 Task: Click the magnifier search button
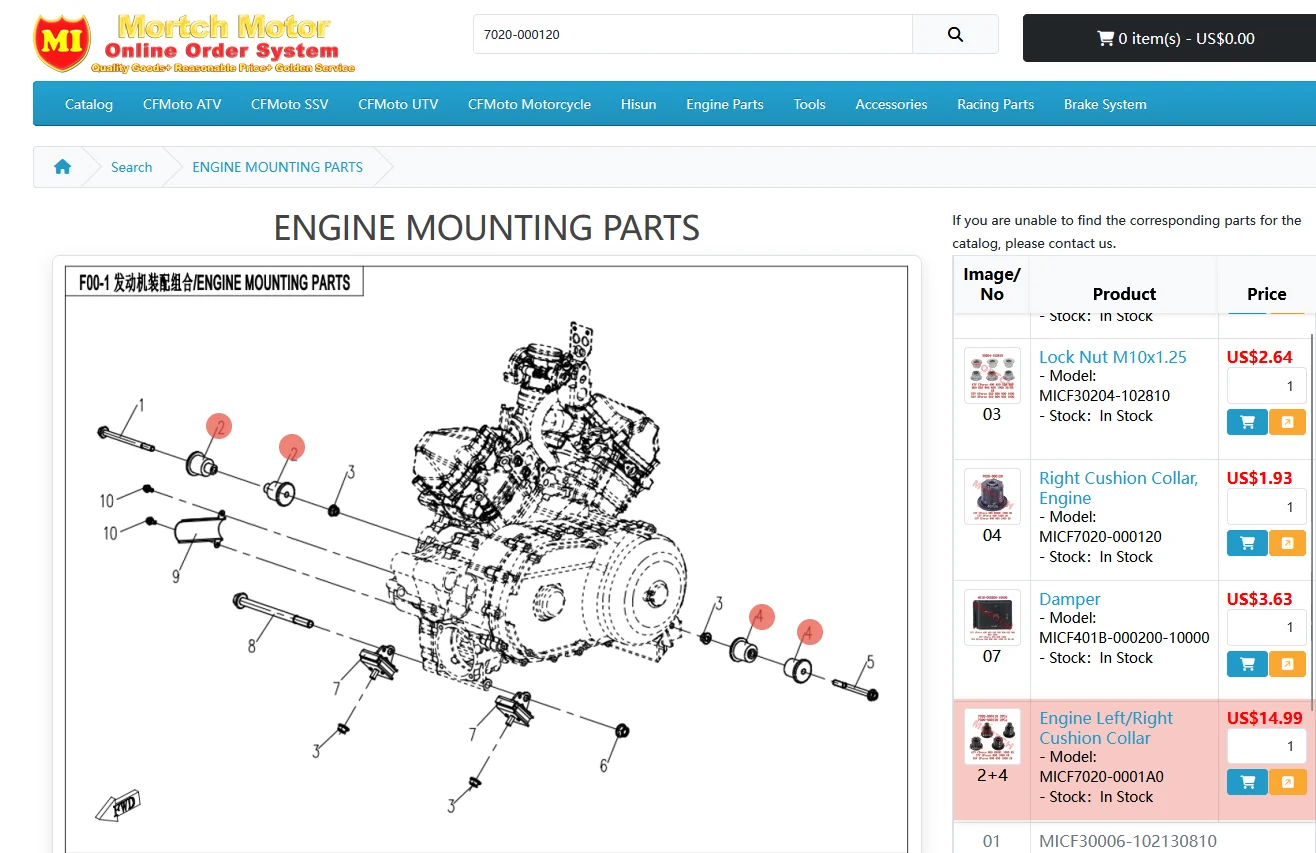click(955, 34)
